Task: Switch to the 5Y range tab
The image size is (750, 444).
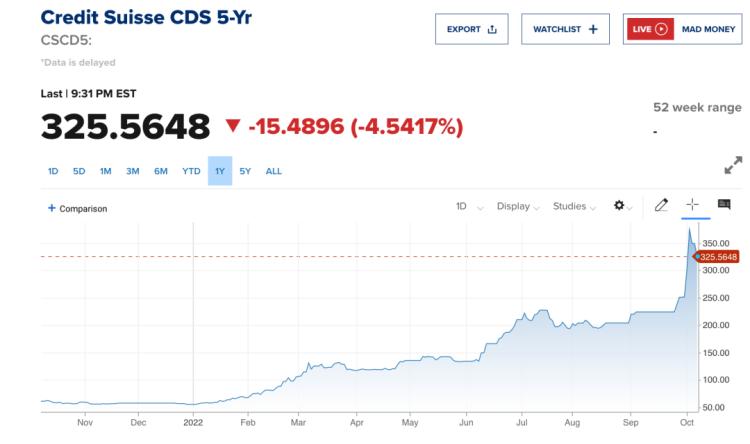Action: pyautogui.click(x=245, y=171)
